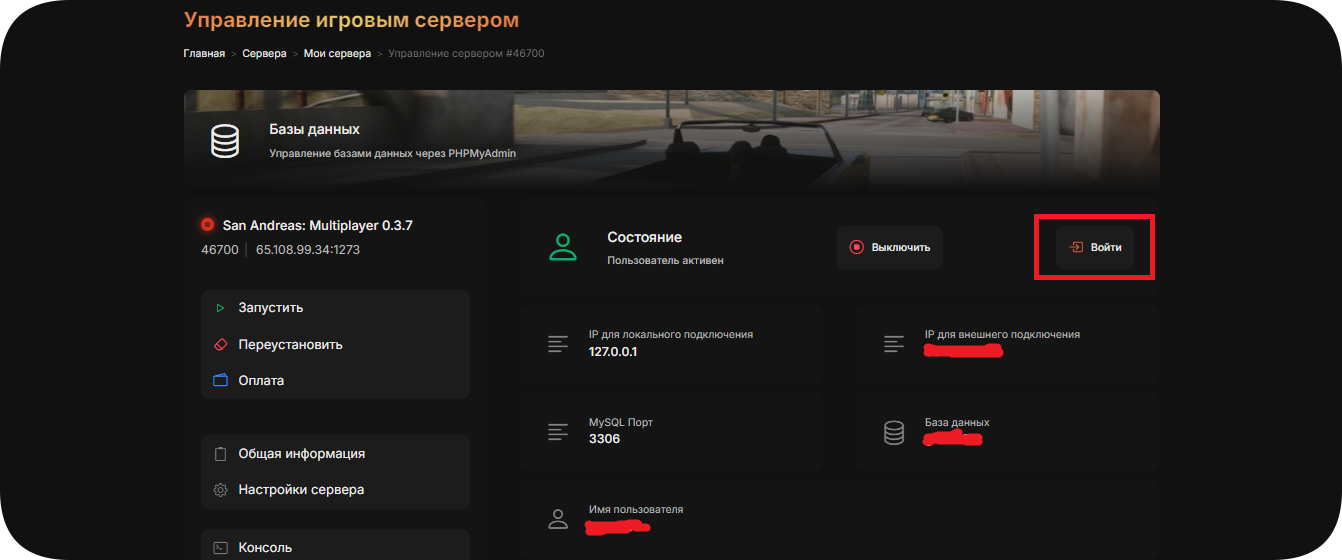Click the user icon beside Имя пользователя
The width and height of the screenshot is (1342, 560).
(558, 519)
